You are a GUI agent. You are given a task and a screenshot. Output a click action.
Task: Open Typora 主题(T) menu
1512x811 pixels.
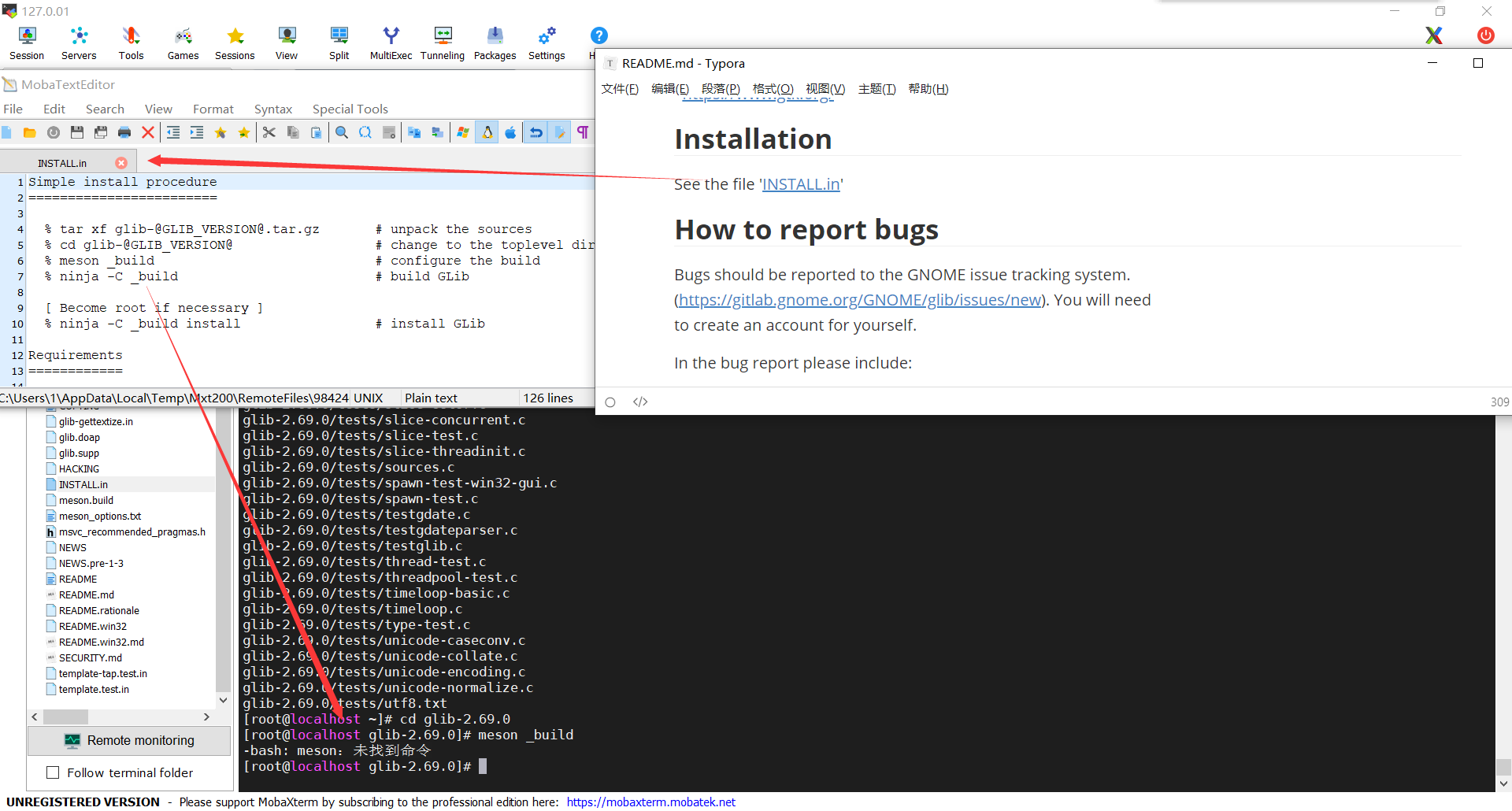tap(876, 89)
